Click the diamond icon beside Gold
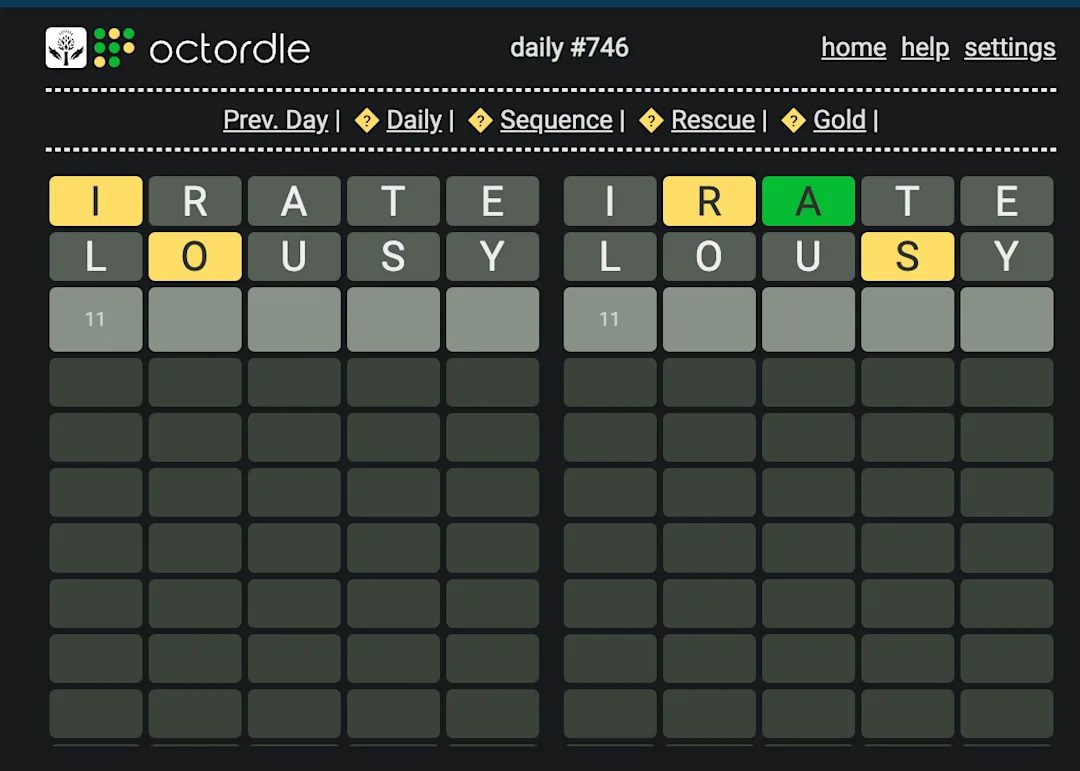 793,121
